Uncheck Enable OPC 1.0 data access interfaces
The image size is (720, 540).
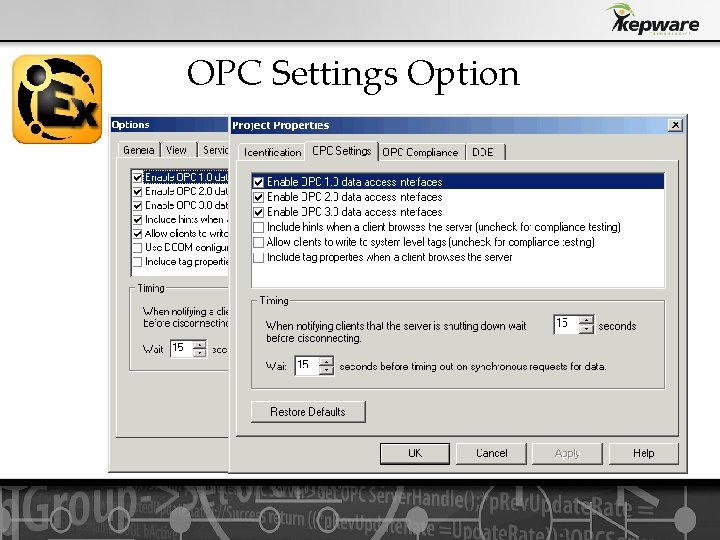coord(259,182)
